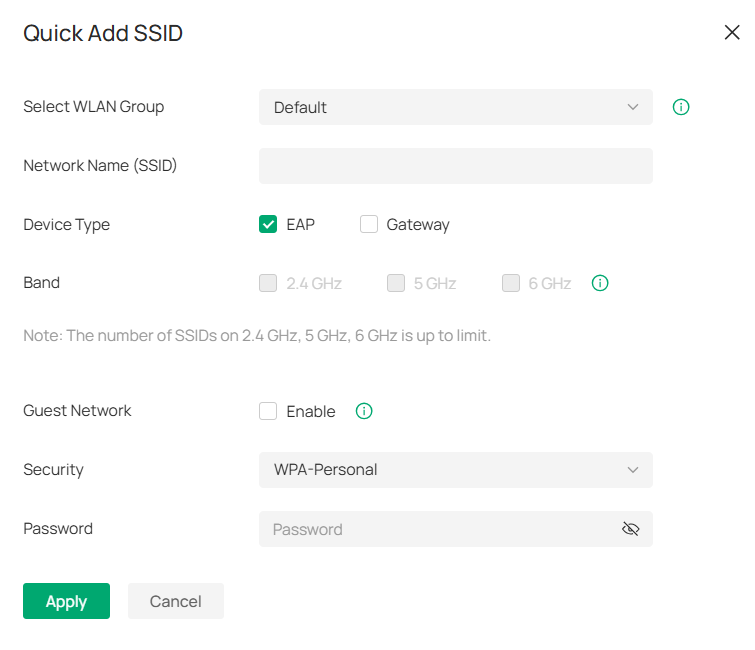Click the Network Name (SSID) label
This screenshot has height=650, width=755.
(100, 166)
